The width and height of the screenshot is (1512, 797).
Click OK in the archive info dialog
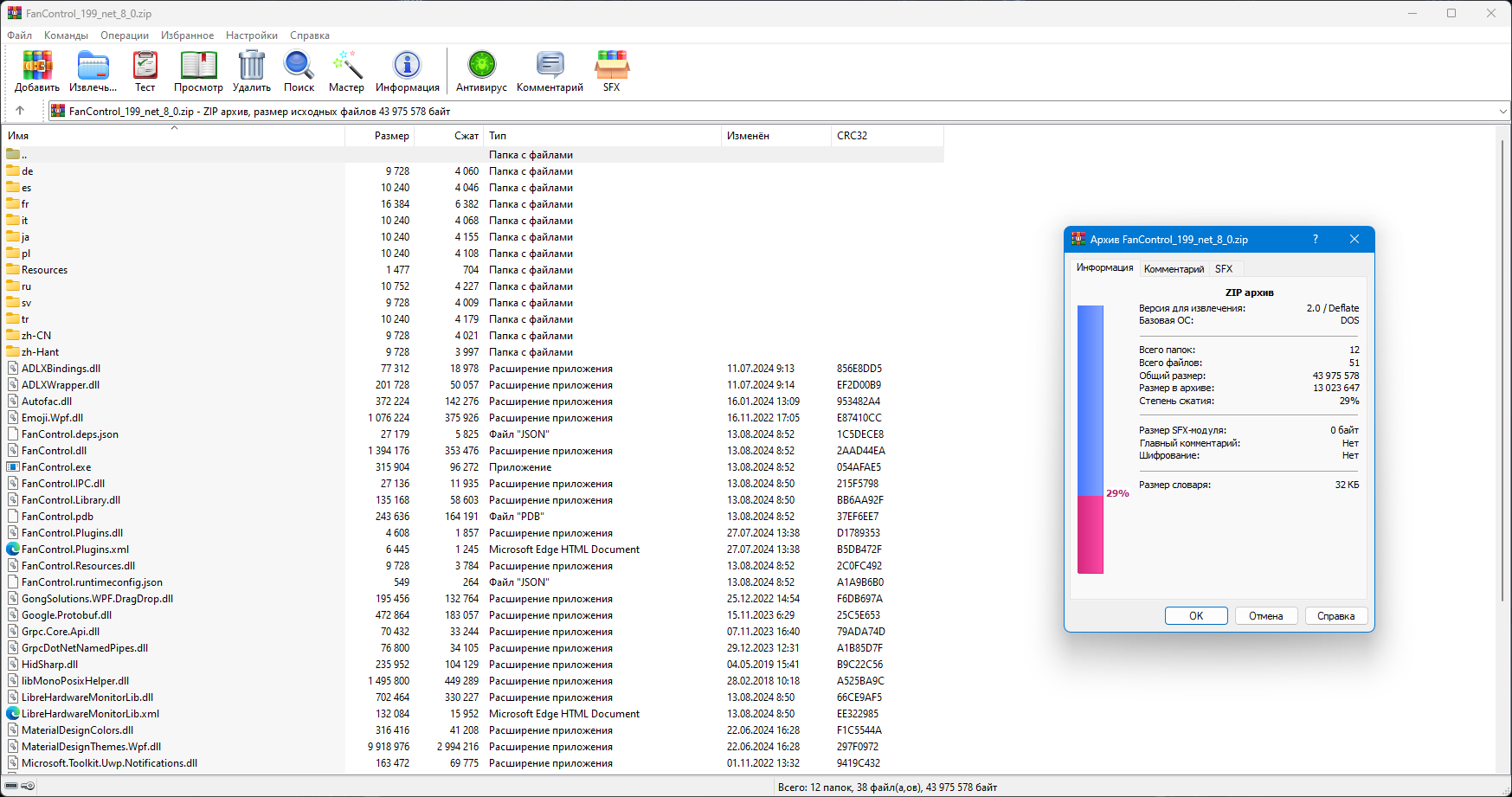(1196, 616)
